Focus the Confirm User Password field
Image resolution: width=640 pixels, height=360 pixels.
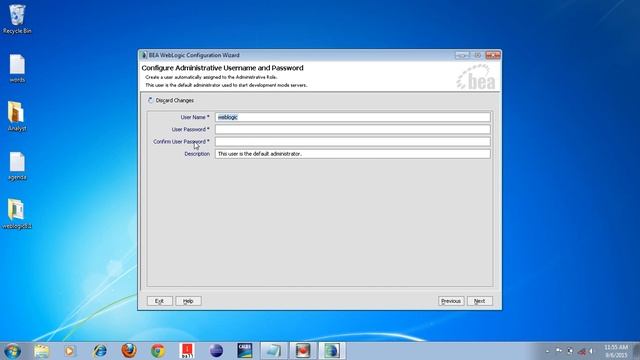[353, 142]
